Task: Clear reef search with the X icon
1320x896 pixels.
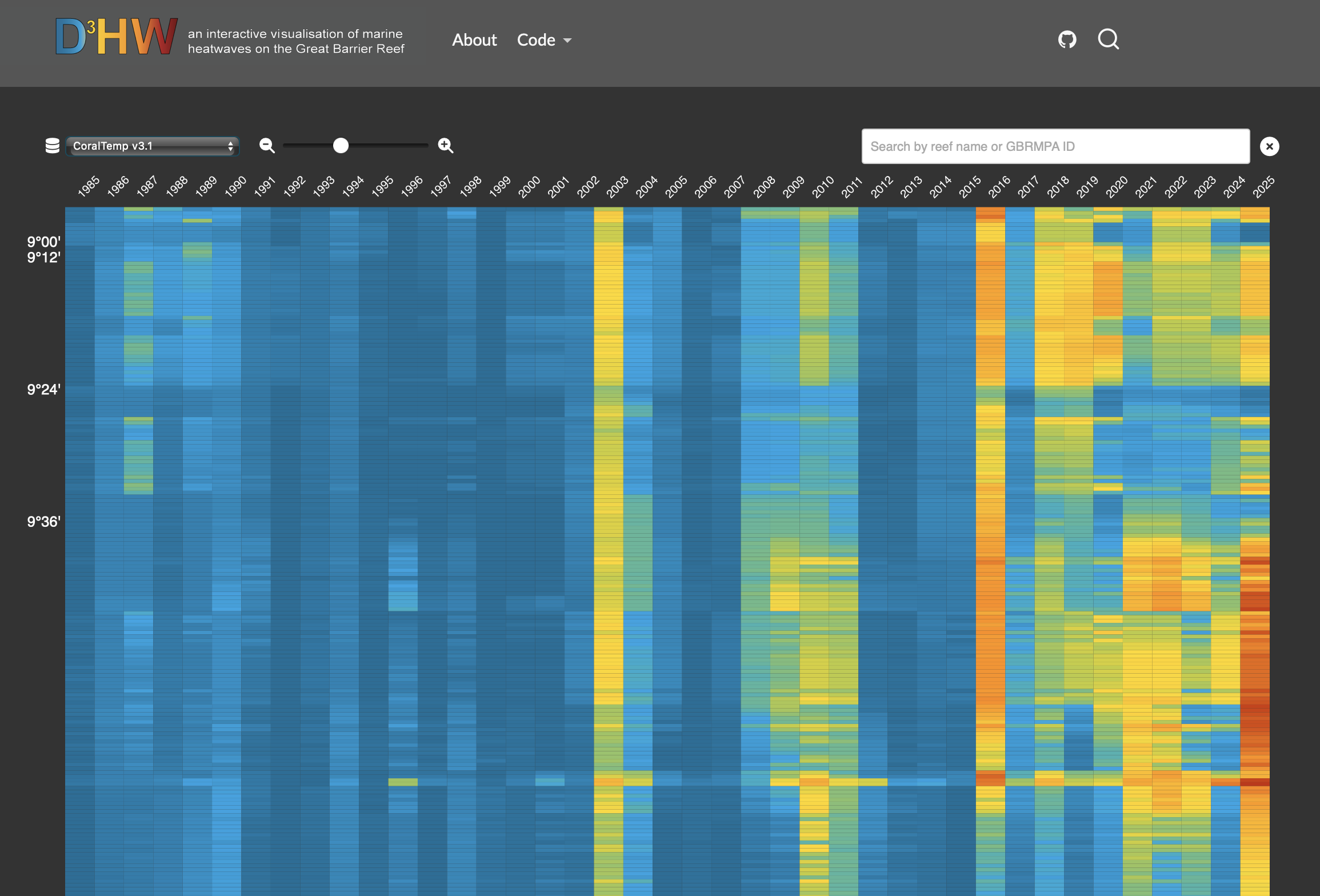Action: [x=1269, y=146]
